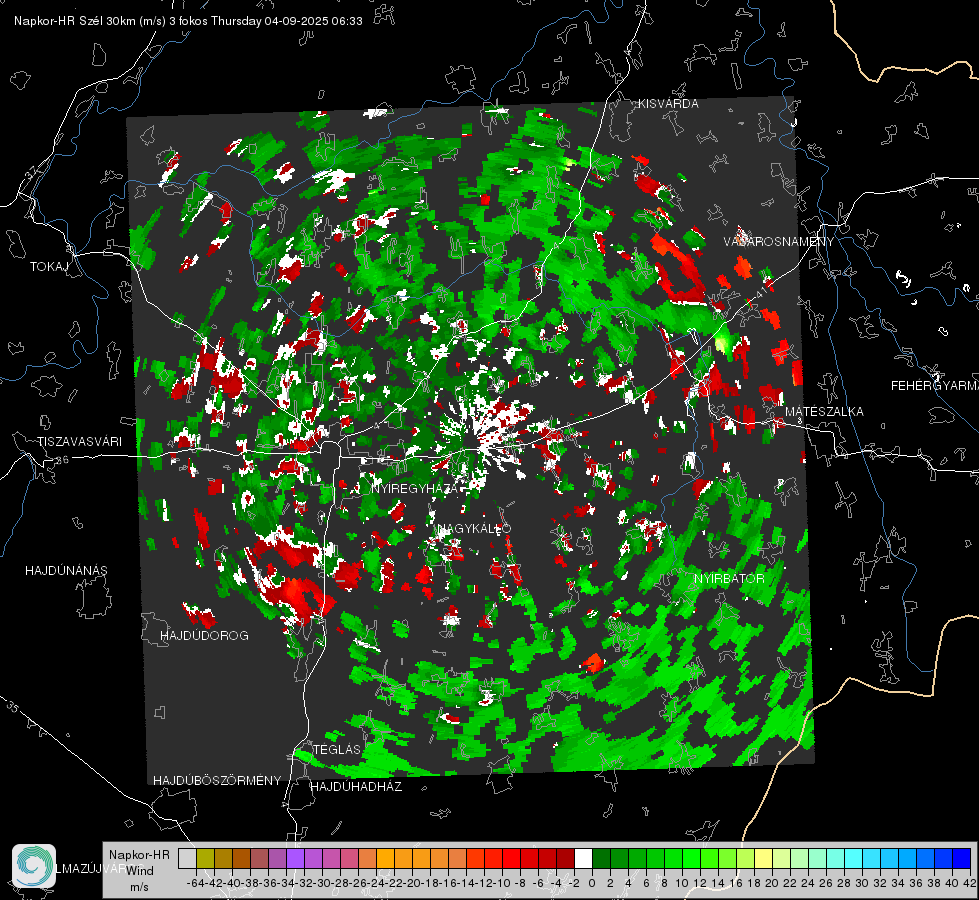
Task: Select the HAJDÚBÖSZÖRMÉNY city label
Action: [217, 781]
